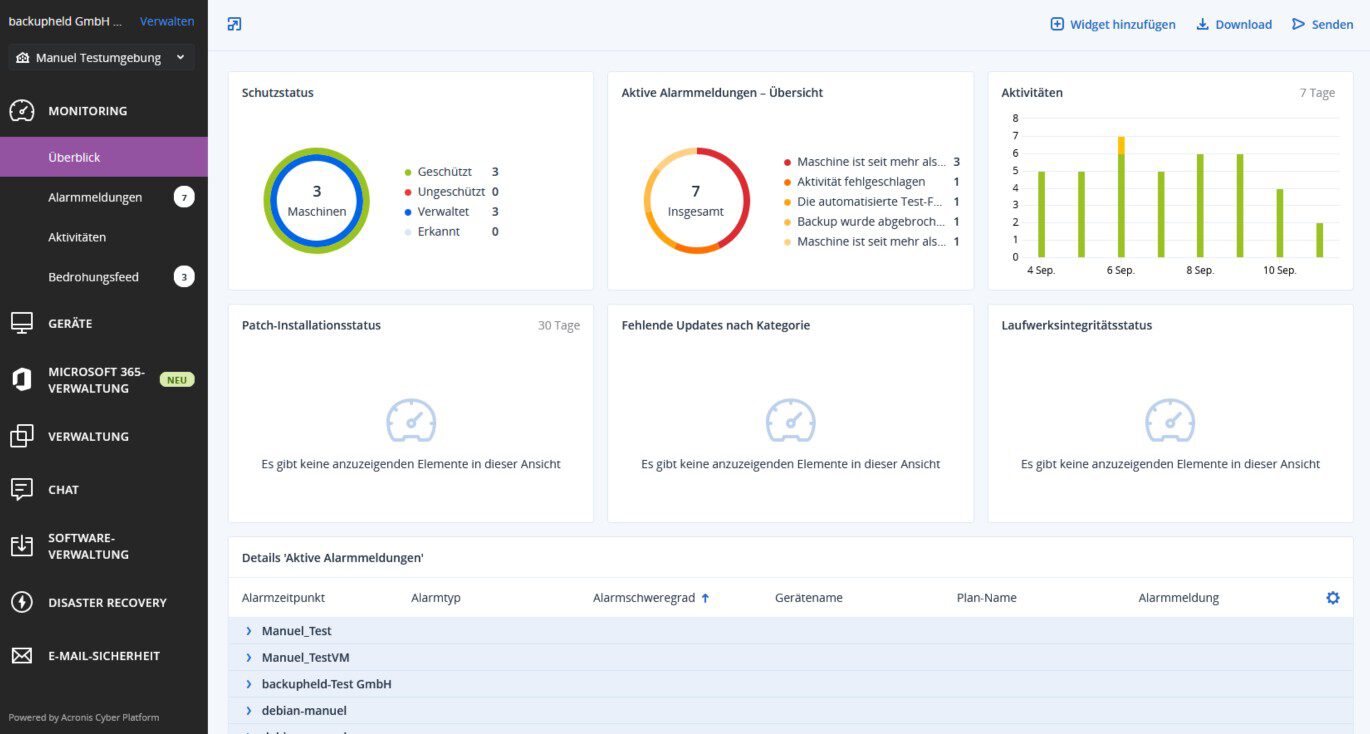Click Widget hinzufügen button
The width and height of the screenshot is (1370, 734).
pos(1112,24)
